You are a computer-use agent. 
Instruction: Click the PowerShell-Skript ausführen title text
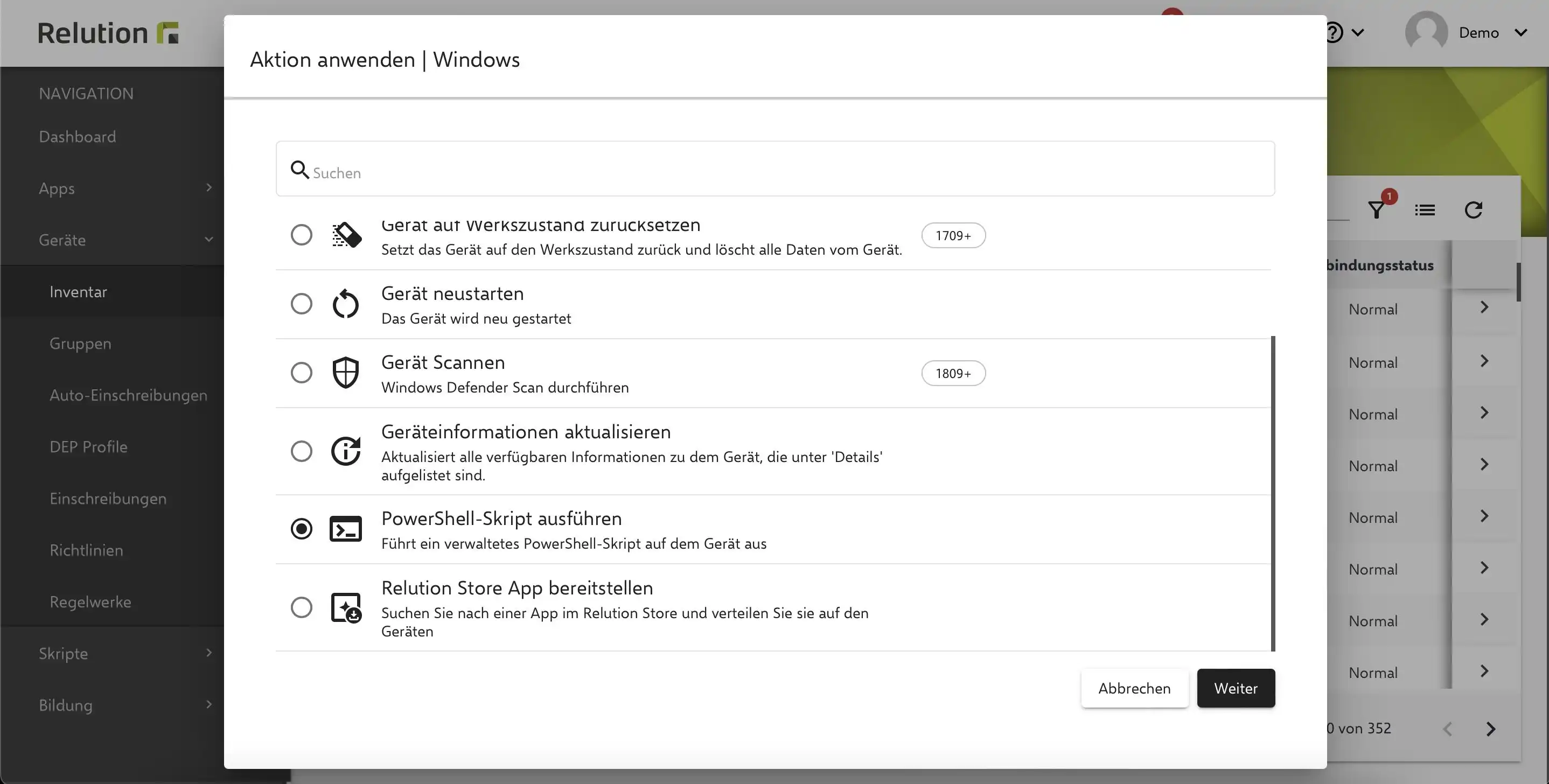[501, 518]
